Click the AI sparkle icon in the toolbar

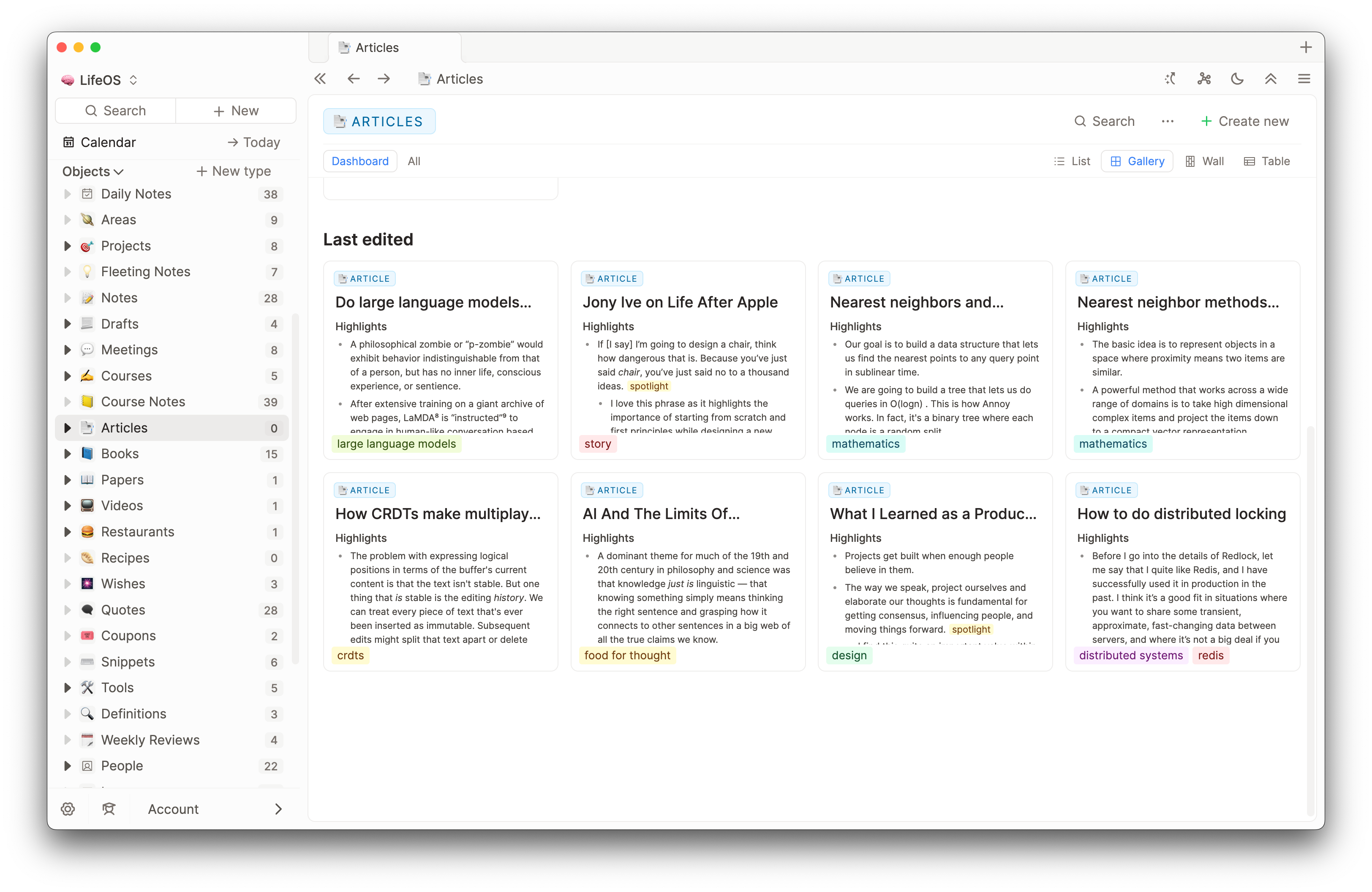[1170, 79]
